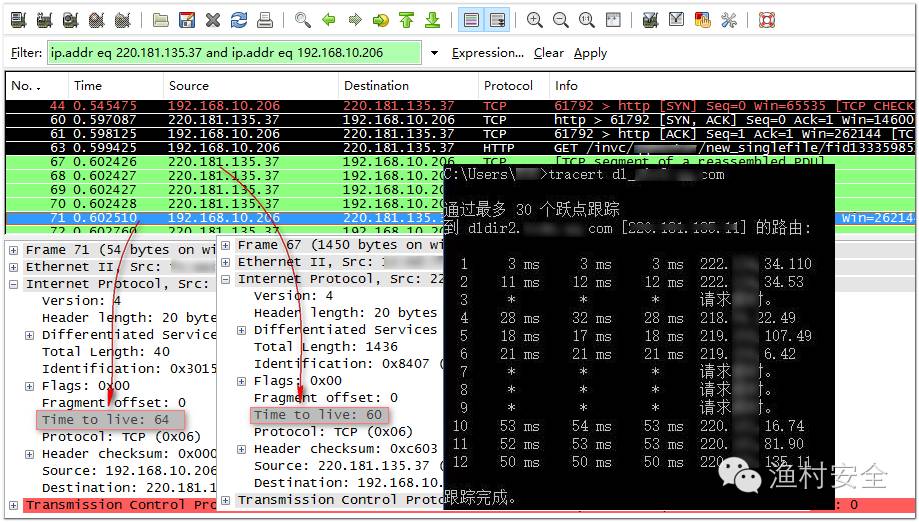Viewport: 919px width, 522px height.
Task: Expand the Frame 71 tree node
Action: pyautogui.click(x=14, y=250)
